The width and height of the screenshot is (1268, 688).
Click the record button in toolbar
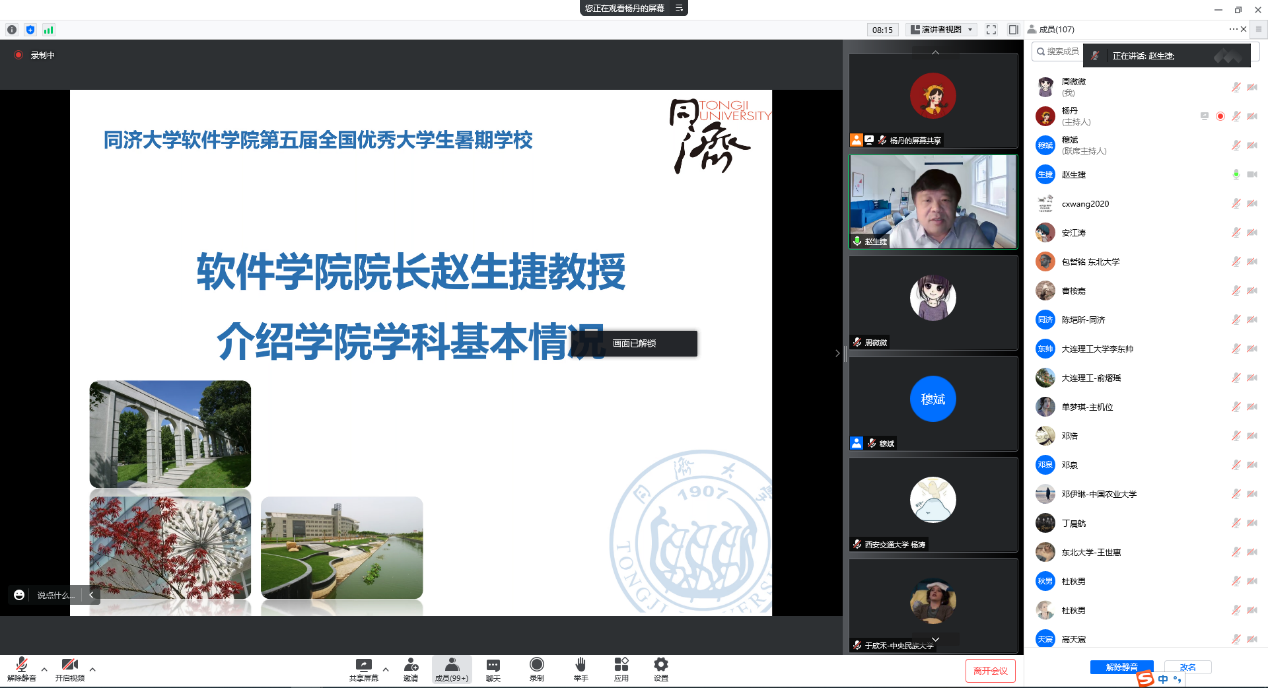pos(537,666)
